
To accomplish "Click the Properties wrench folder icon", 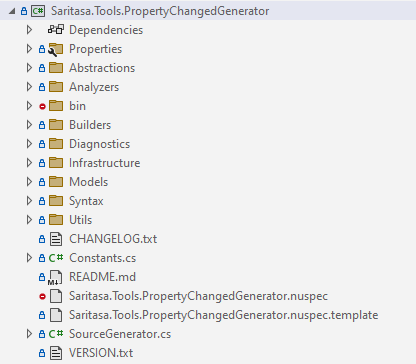I will tap(55, 50).
